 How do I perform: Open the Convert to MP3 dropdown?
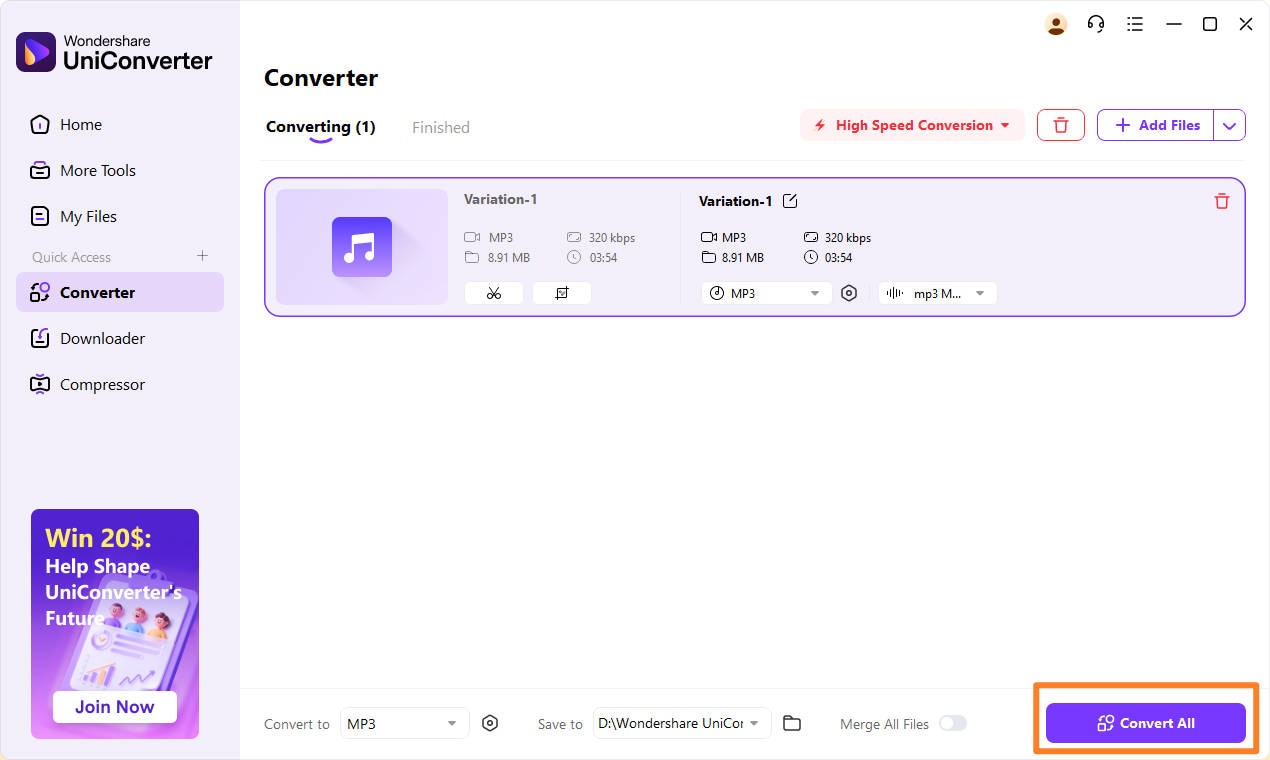point(404,723)
